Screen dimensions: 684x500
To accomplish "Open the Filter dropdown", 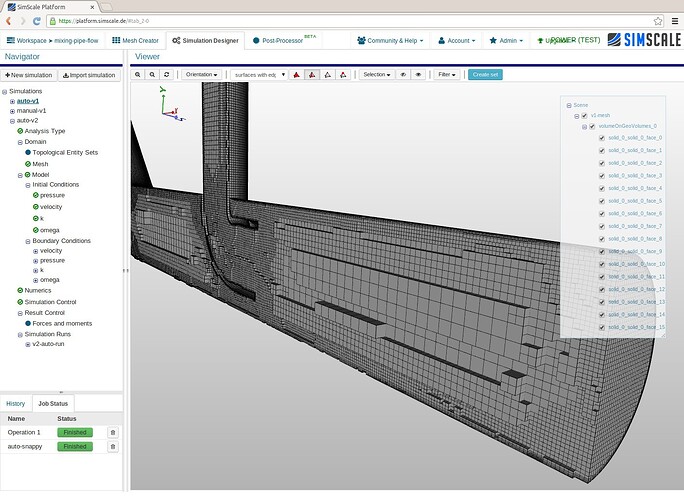I will coord(447,75).
